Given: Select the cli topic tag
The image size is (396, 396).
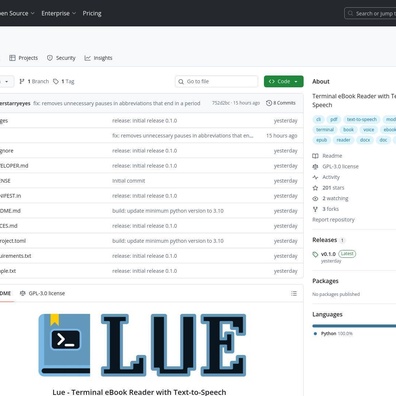Looking at the screenshot, I should [x=318, y=119].
